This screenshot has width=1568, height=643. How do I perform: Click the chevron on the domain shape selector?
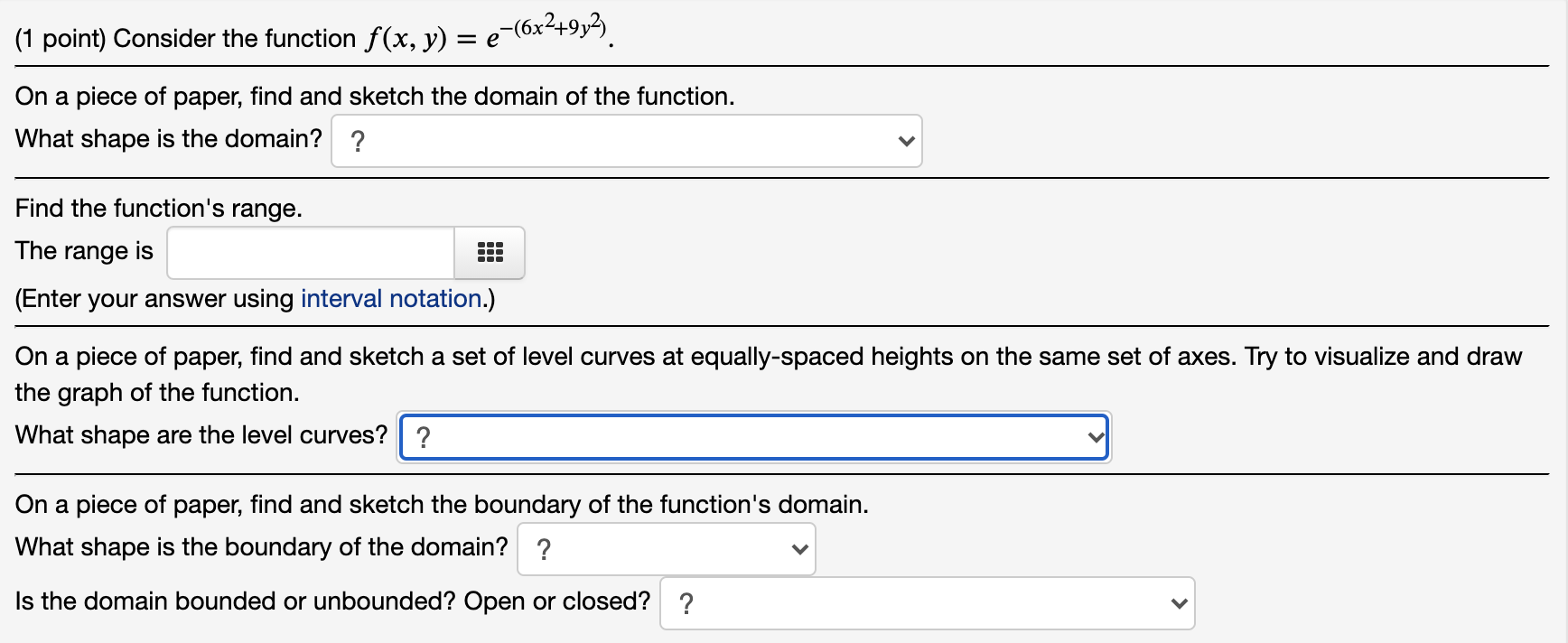(x=905, y=141)
